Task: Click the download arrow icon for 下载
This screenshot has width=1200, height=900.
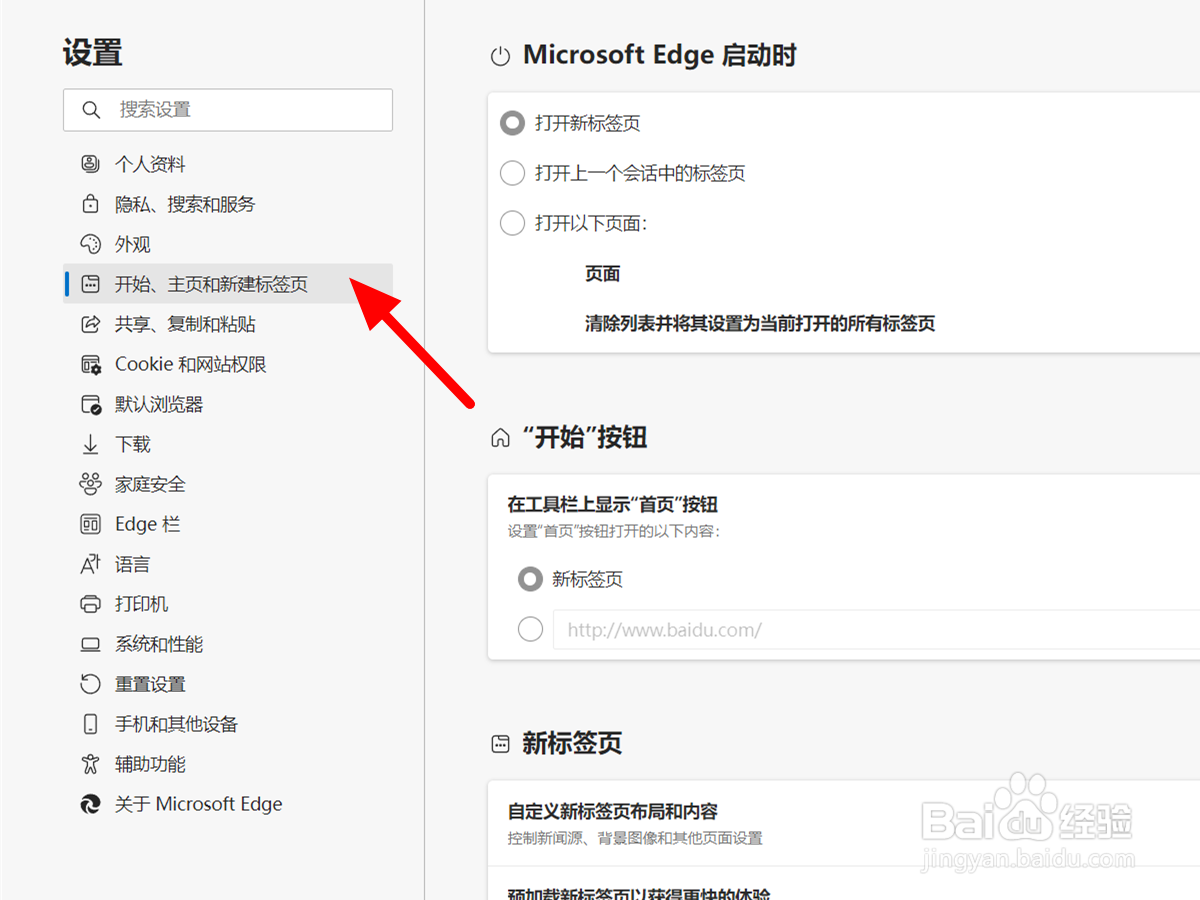Action: click(91, 444)
